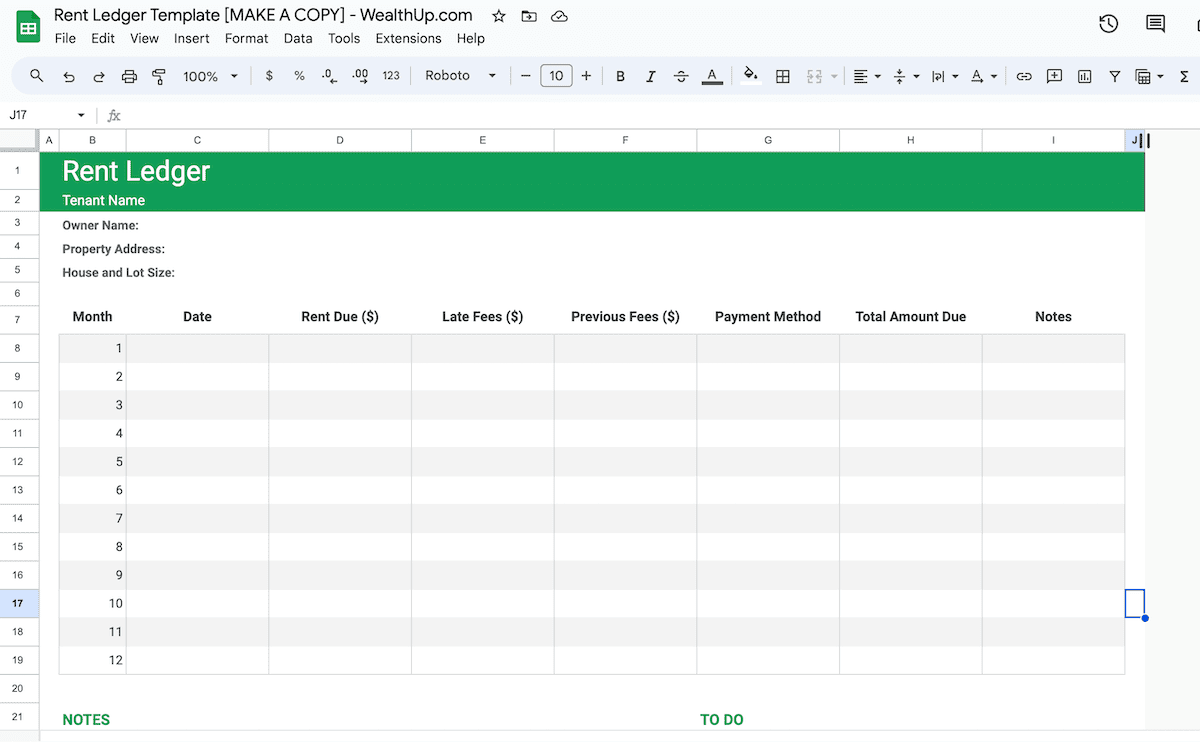Open version history

(x=1108, y=23)
